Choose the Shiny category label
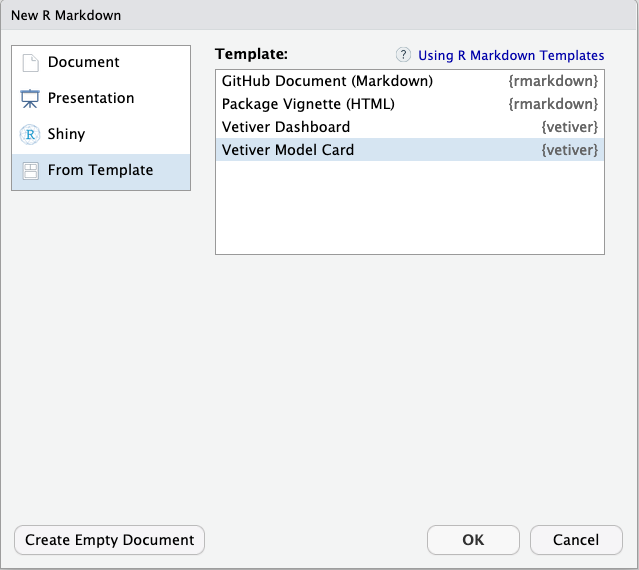This screenshot has height=570, width=639. pyautogui.click(x=66, y=134)
